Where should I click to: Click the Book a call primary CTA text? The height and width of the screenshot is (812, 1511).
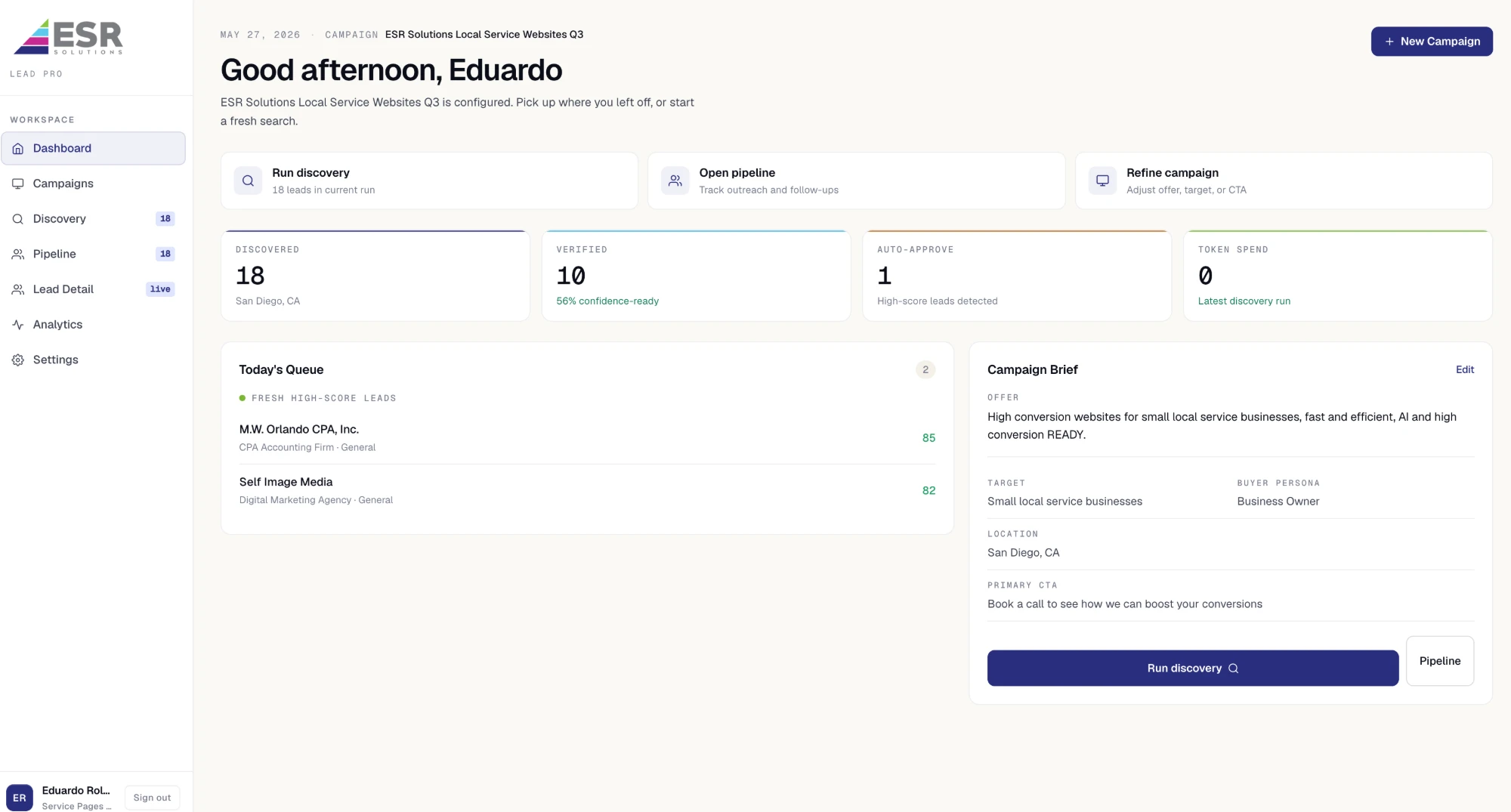coord(1124,604)
